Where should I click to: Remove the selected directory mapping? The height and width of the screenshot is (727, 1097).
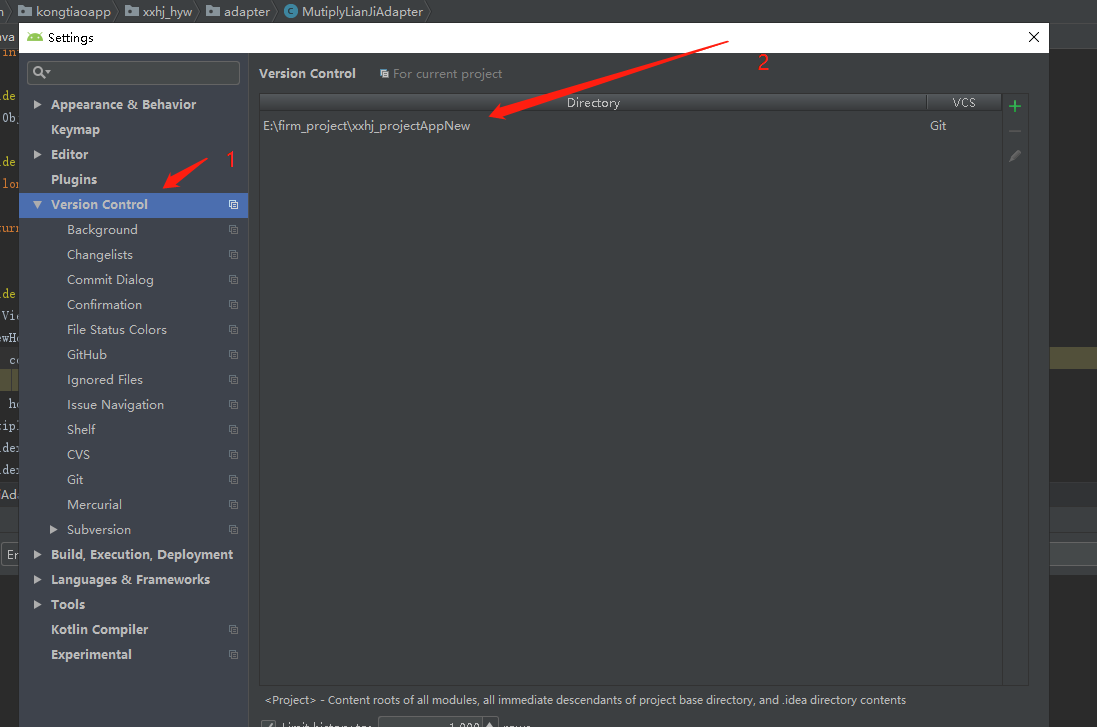pos(1015,131)
